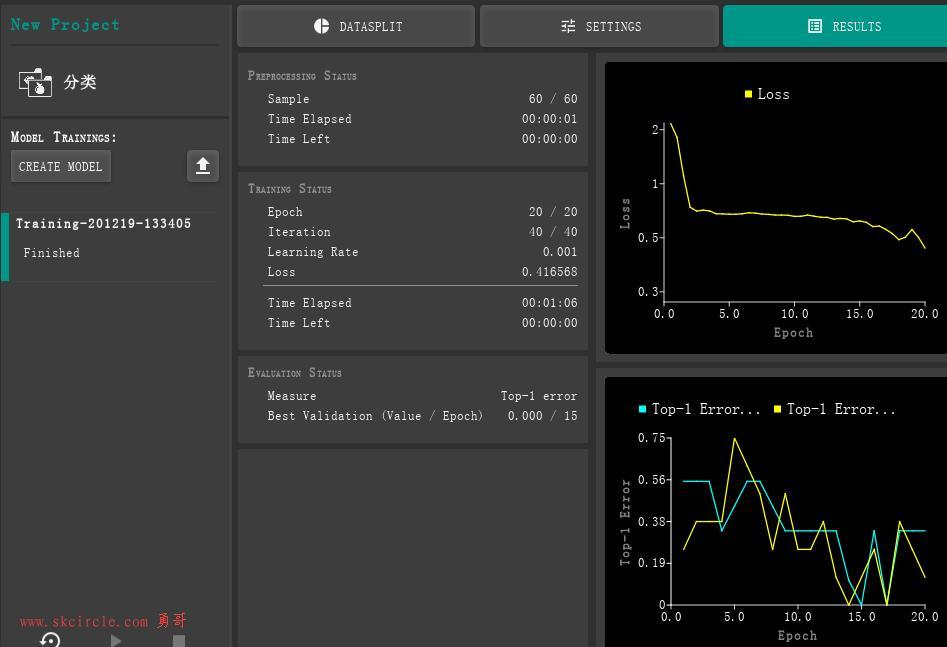The image size is (947, 647).
Task: Click the Model Trainings label
Action: click(63, 137)
